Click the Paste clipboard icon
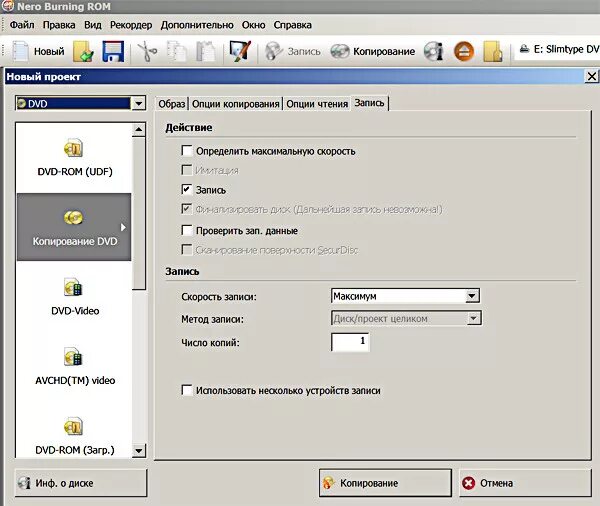Image resolution: width=600 pixels, height=506 pixels. 205,51
